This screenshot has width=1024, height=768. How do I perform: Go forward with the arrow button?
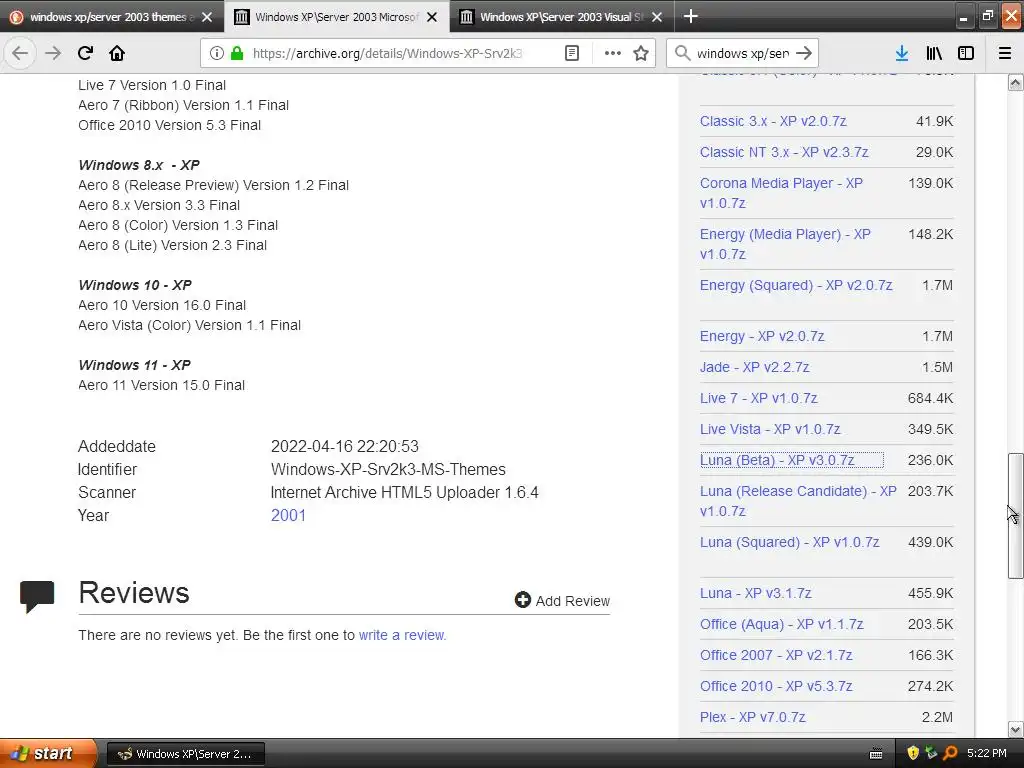(x=53, y=53)
